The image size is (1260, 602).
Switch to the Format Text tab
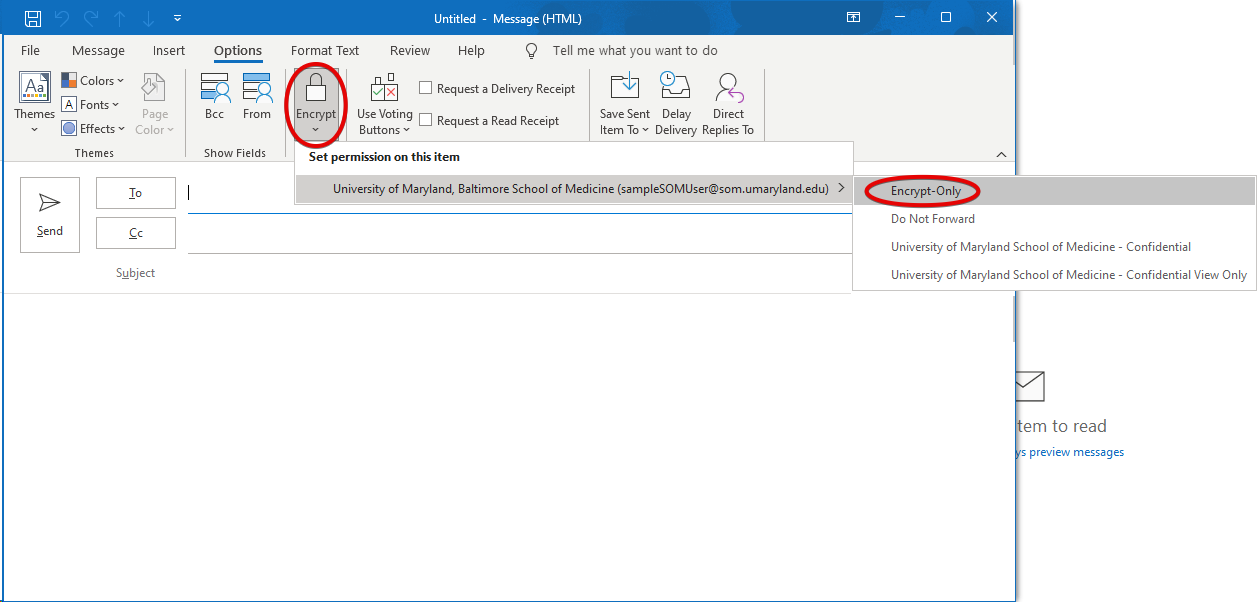324,50
